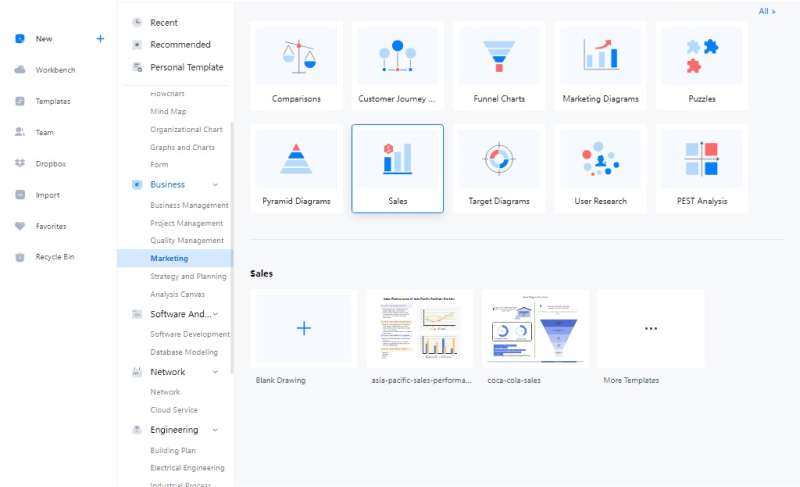Viewport: 800px width, 487px height.
Task: Click the More Templates ellipsis card
Action: coord(651,328)
